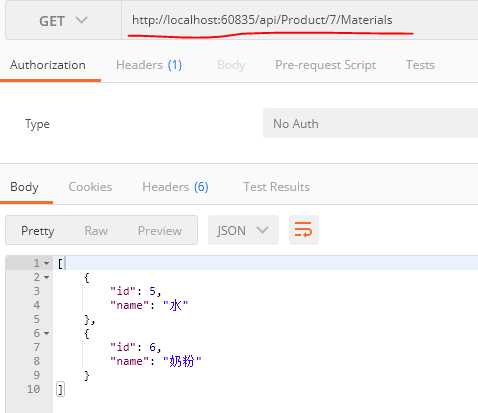Select the response Body tab

24,187
